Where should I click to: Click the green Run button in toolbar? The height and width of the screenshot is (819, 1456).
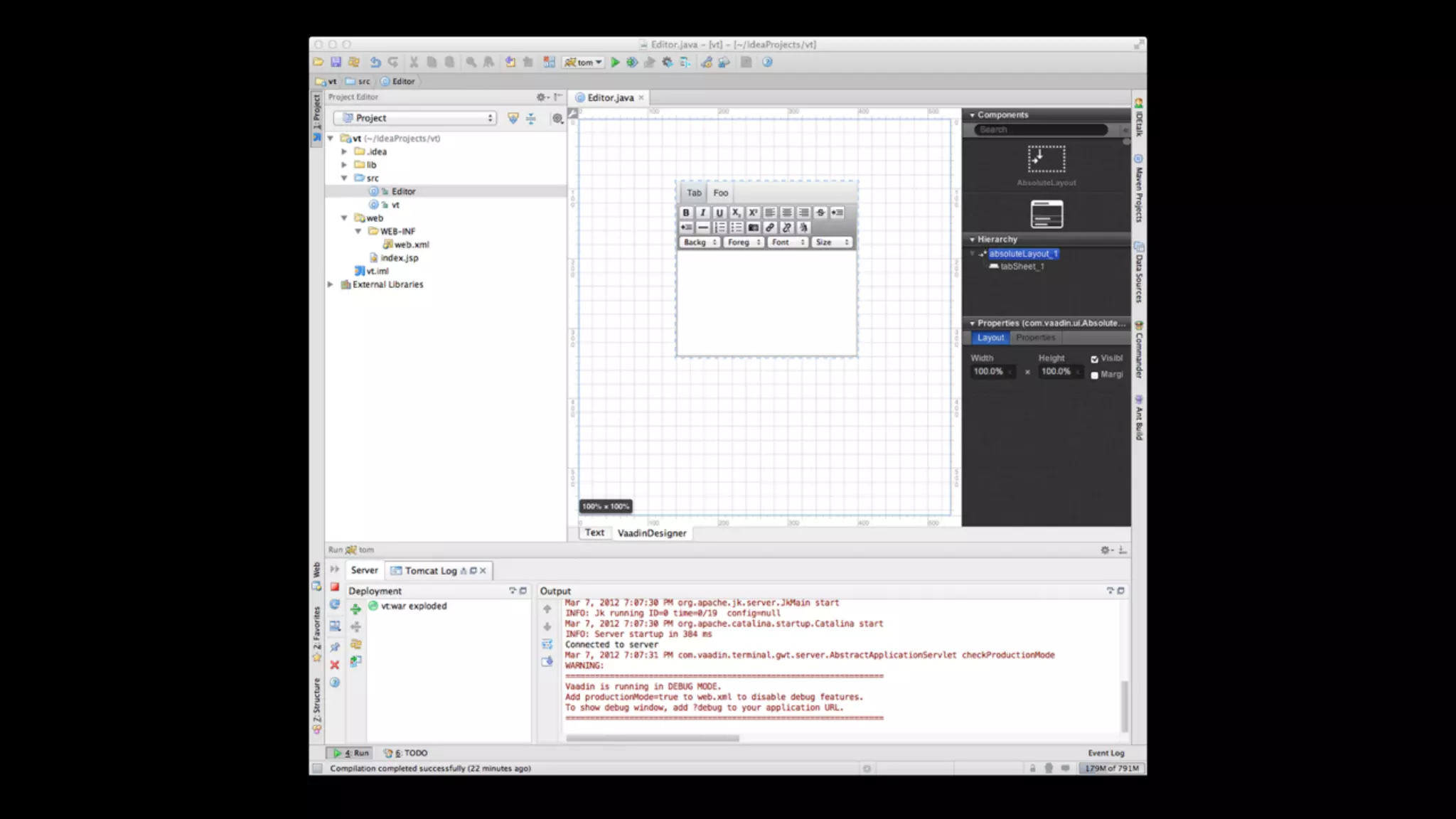pos(615,63)
